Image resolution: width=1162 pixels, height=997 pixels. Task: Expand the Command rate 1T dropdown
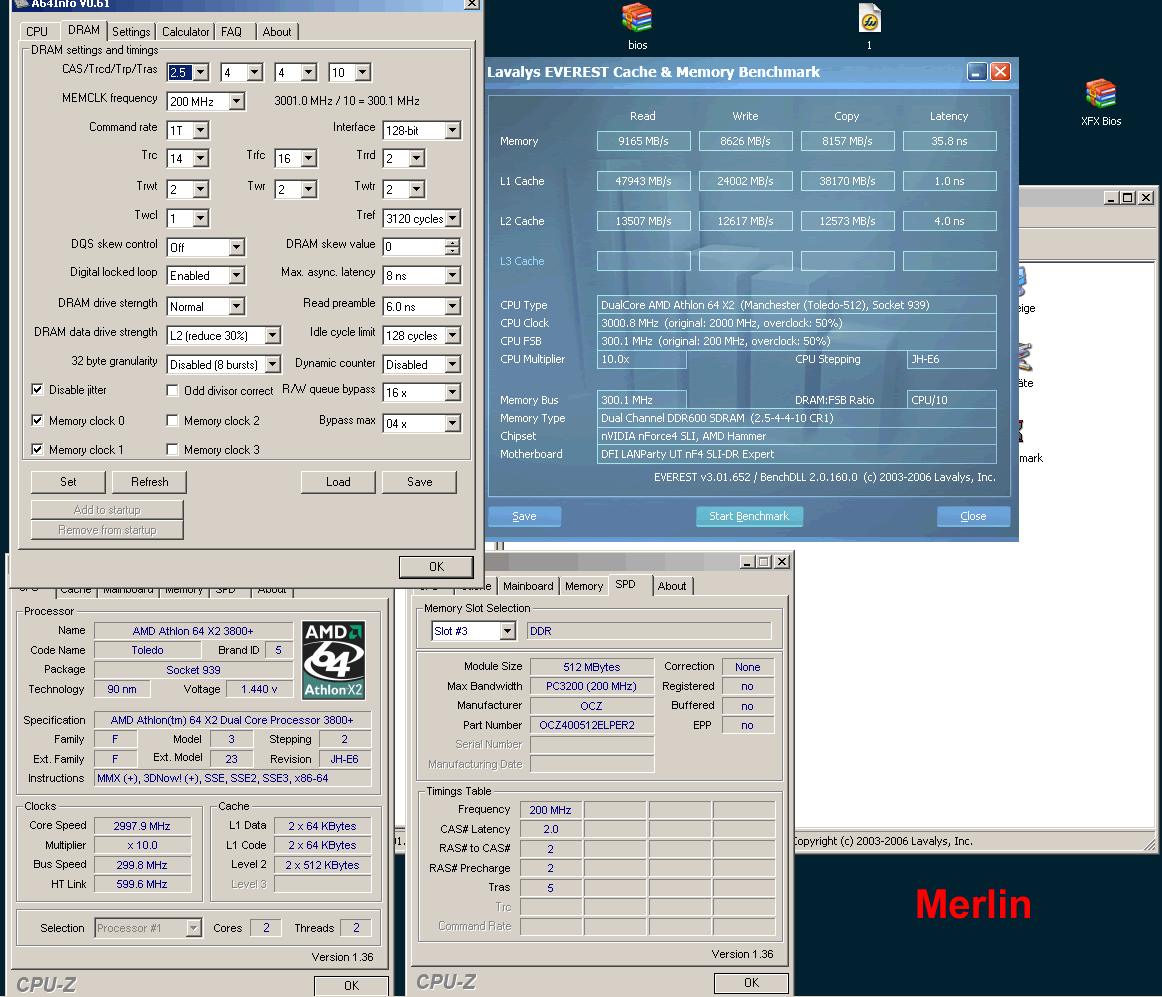[201, 130]
